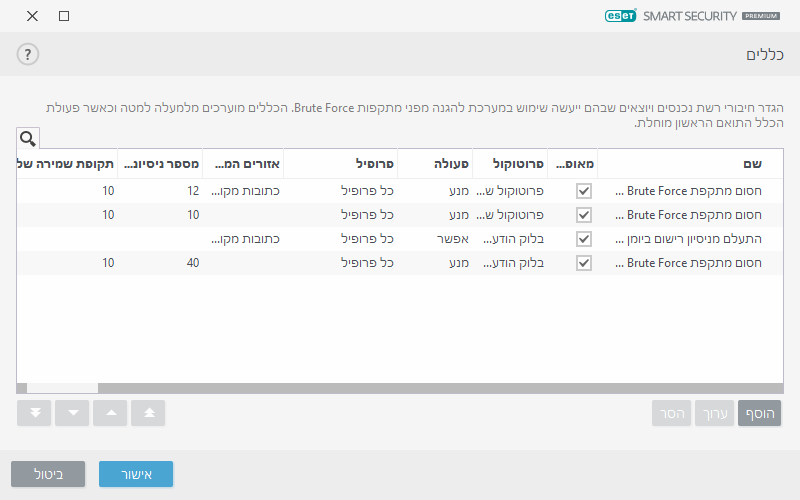Select the התעלם מניסיון רישום ביומן rule
Screen dimensions: 800x500
pyautogui.click(x=688, y=239)
